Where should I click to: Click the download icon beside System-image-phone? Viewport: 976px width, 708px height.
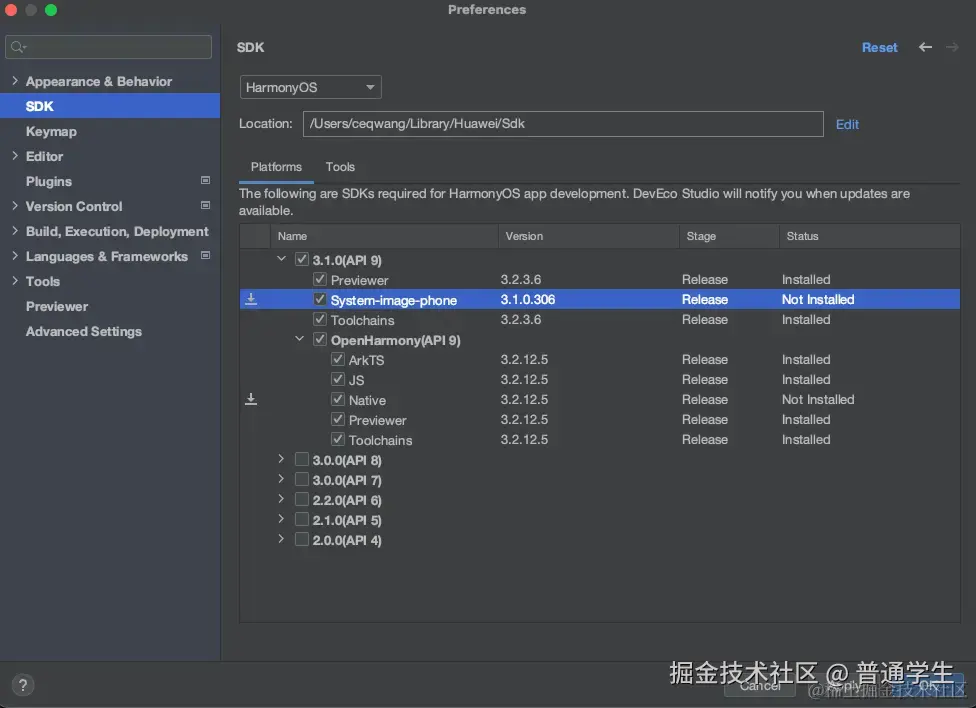251,300
